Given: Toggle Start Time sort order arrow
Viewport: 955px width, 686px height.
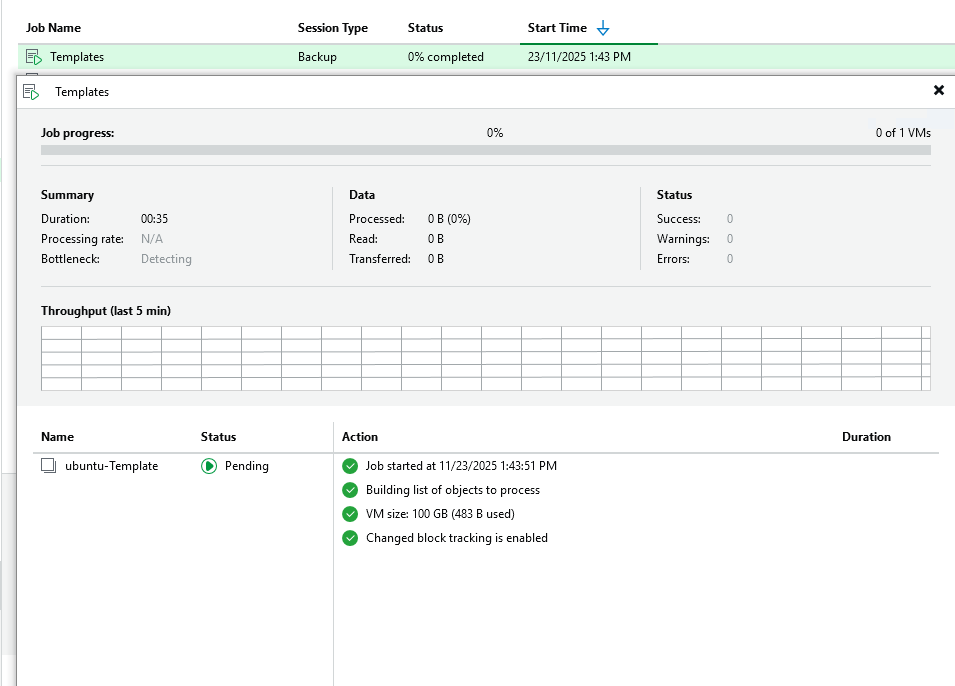Looking at the screenshot, I should 602,29.
